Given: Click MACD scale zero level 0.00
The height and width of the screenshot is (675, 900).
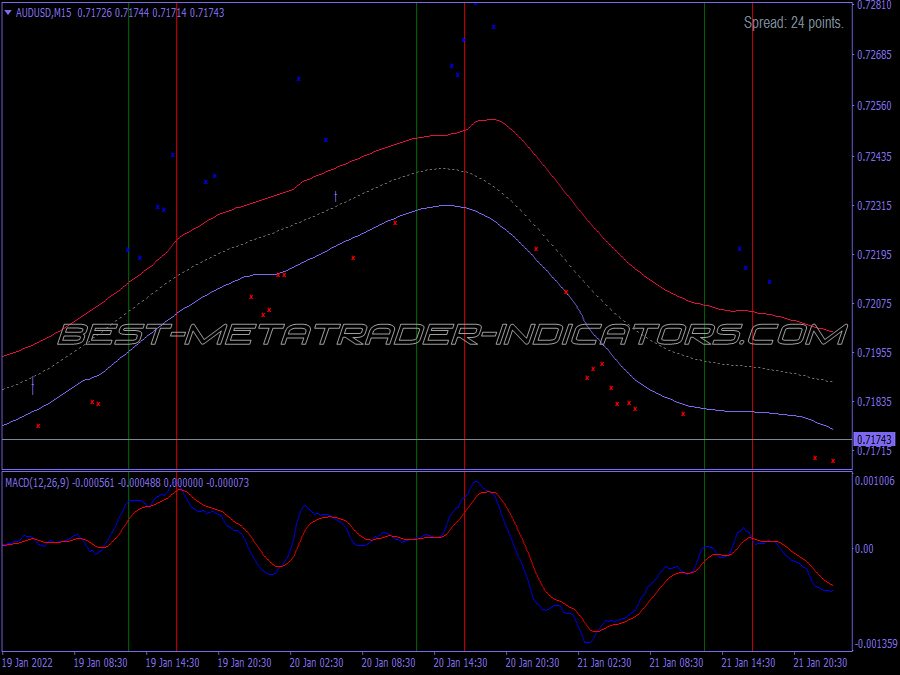Looking at the screenshot, I should 864,549.
